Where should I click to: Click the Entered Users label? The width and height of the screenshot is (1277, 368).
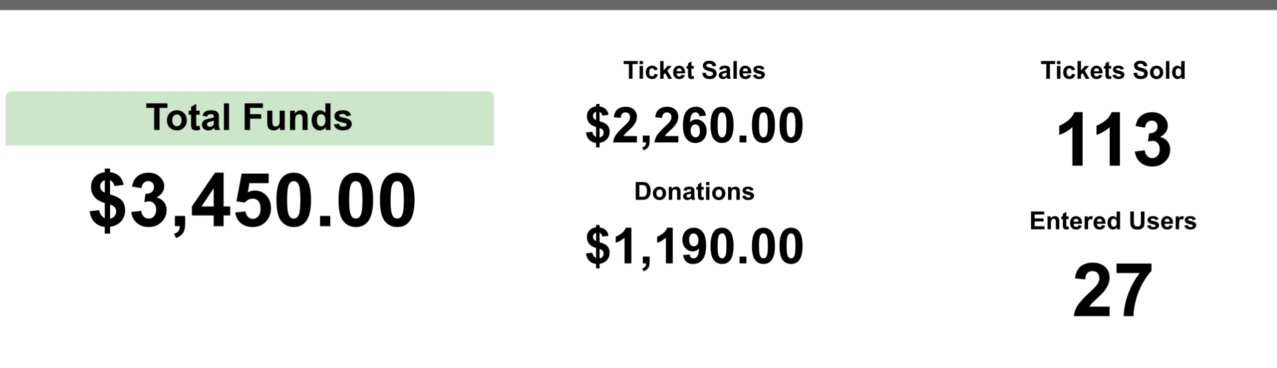[x=1113, y=221]
